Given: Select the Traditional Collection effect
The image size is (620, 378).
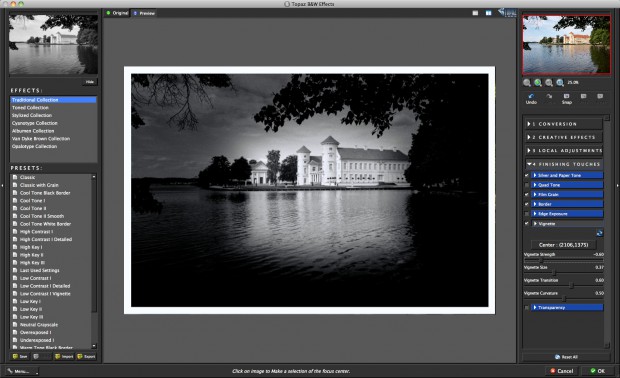Looking at the screenshot, I should coord(53,100).
